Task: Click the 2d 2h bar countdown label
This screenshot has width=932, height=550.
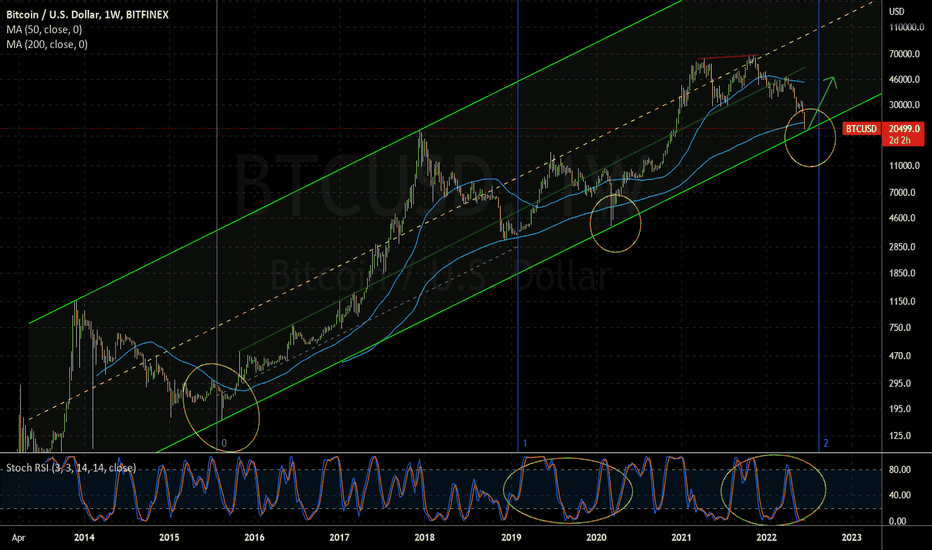Action: click(899, 140)
